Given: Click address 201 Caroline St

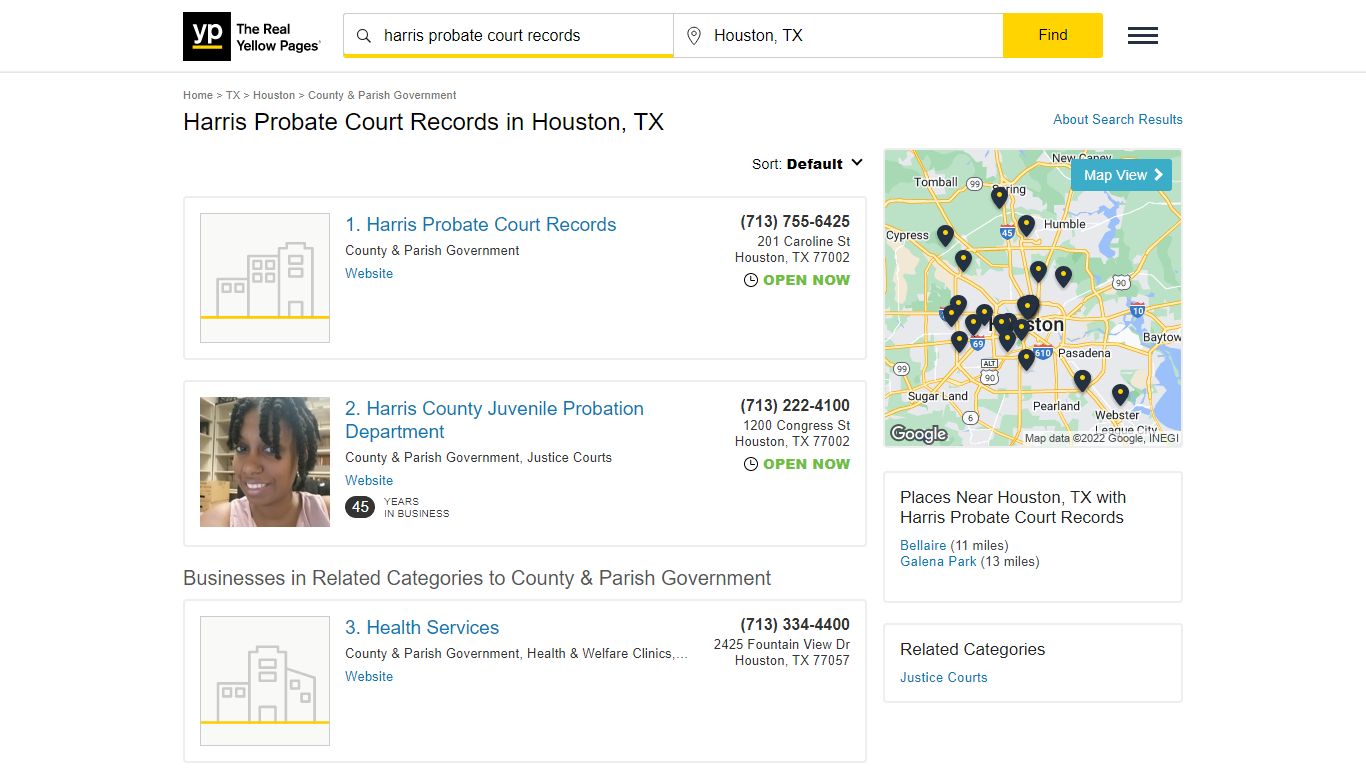Looking at the screenshot, I should (803, 241).
